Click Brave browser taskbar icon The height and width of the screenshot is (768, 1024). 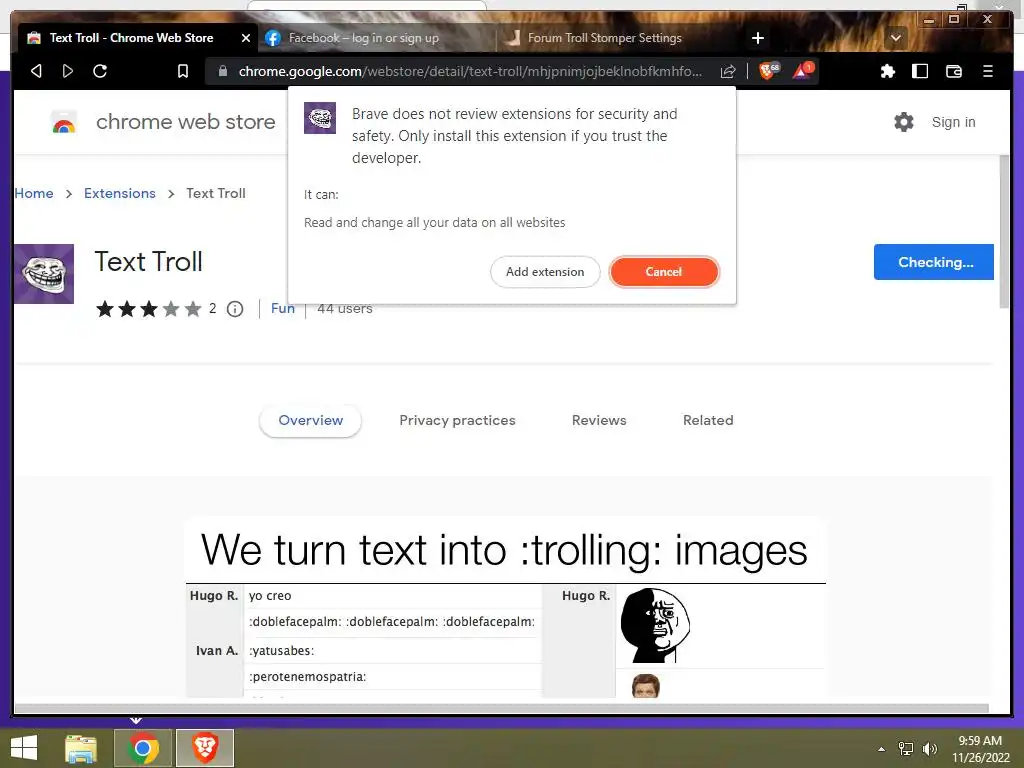click(204, 748)
